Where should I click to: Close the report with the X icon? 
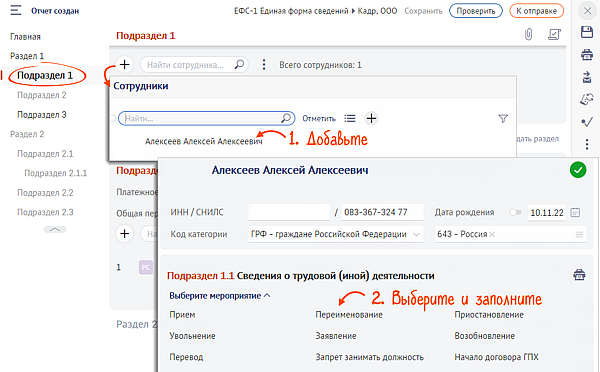pyautogui.click(x=587, y=11)
